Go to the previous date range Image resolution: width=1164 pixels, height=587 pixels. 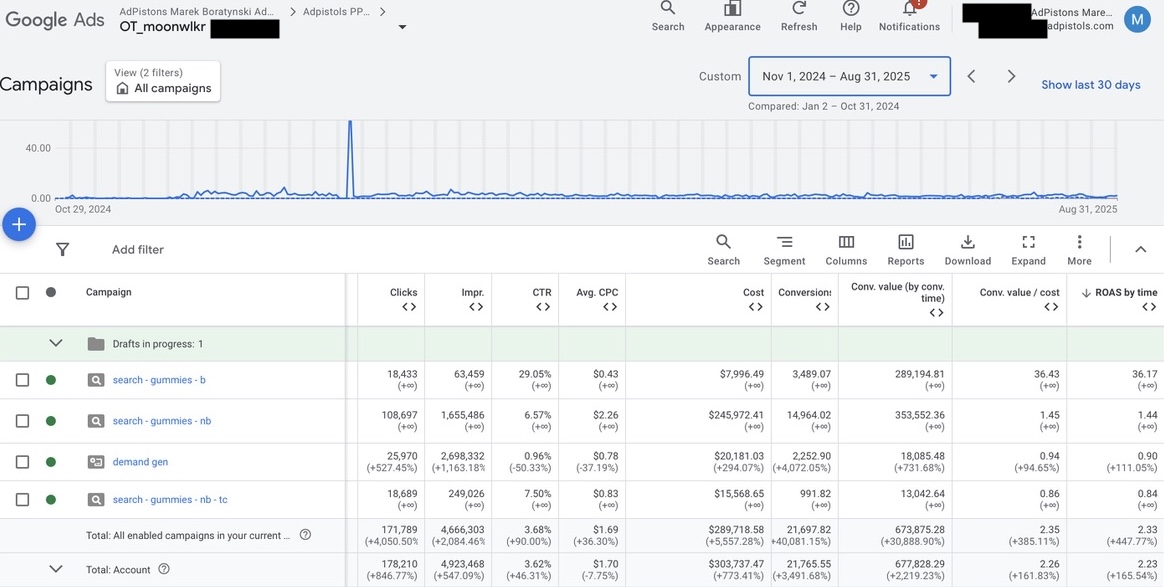tap(971, 76)
